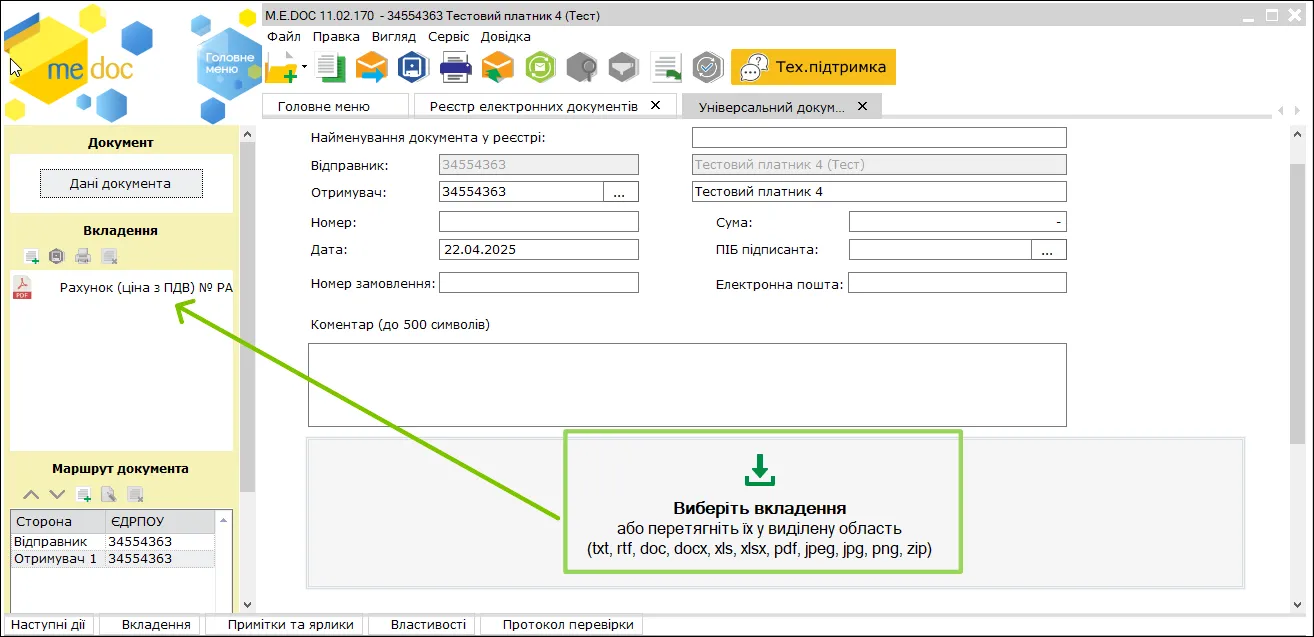
Task: Move route entry up with arrow
Action: pyautogui.click(x=31, y=494)
